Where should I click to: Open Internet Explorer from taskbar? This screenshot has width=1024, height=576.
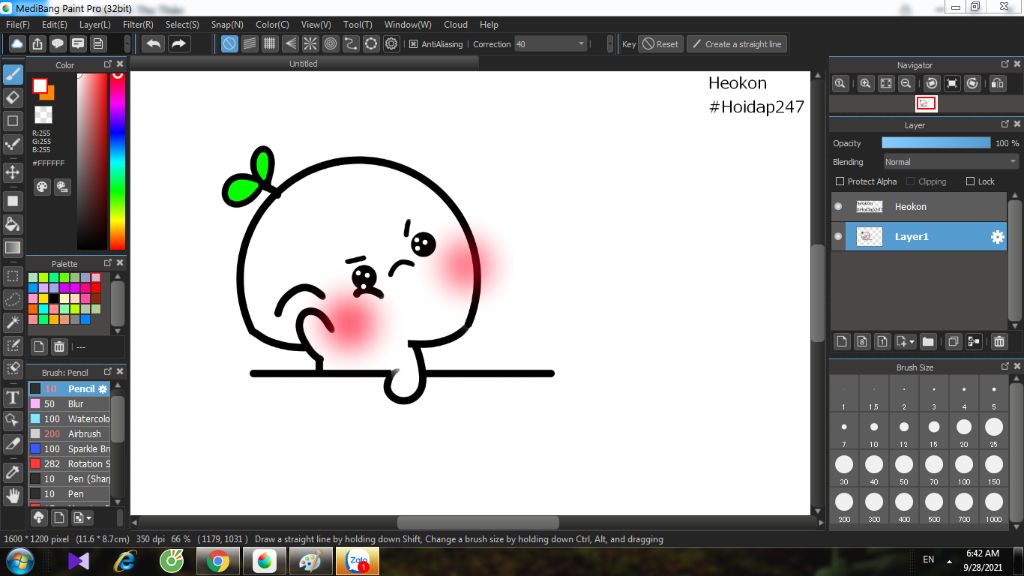[x=125, y=562]
